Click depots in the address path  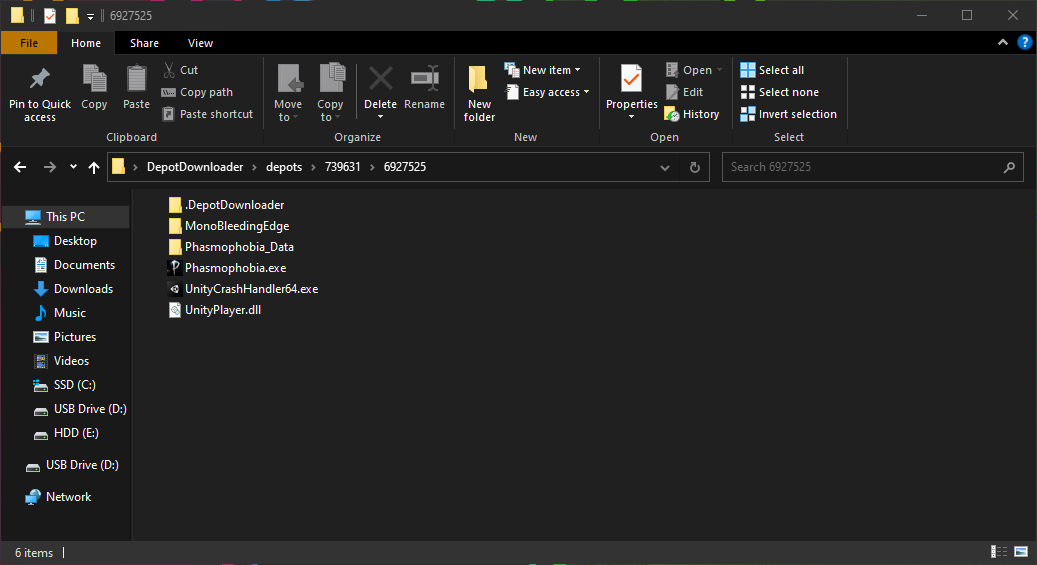pyautogui.click(x=284, y=167)
